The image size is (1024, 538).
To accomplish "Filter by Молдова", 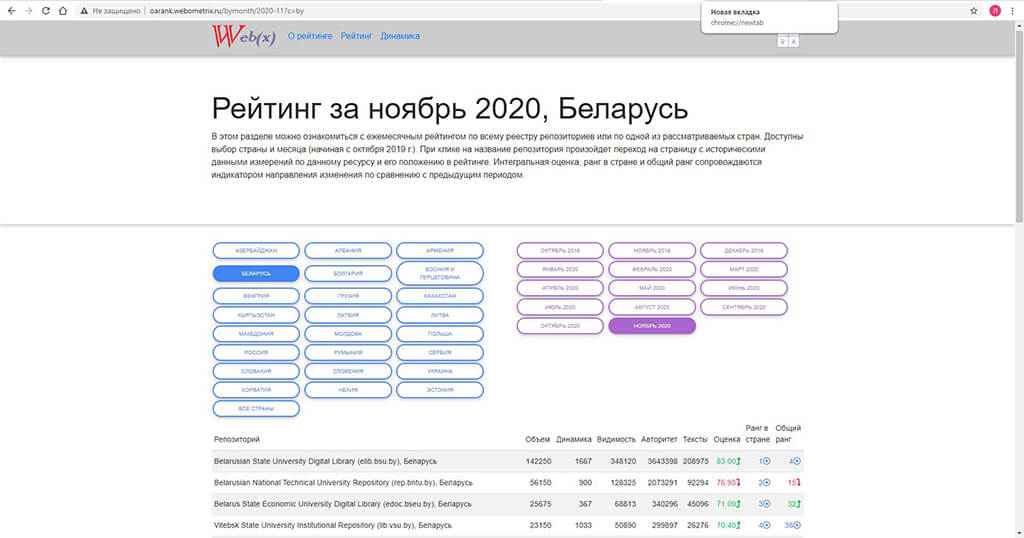I will click(348, 334).
